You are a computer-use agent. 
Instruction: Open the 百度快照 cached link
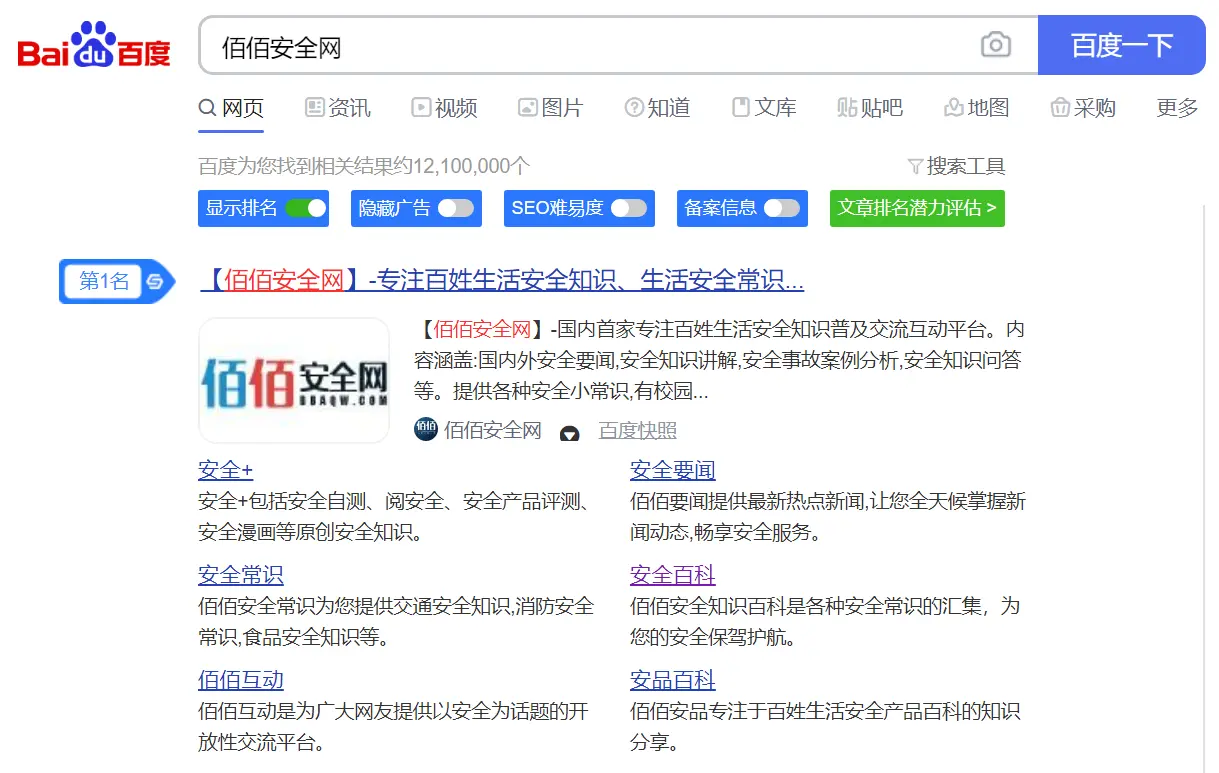pyautogui.click(x=637, y=431)
